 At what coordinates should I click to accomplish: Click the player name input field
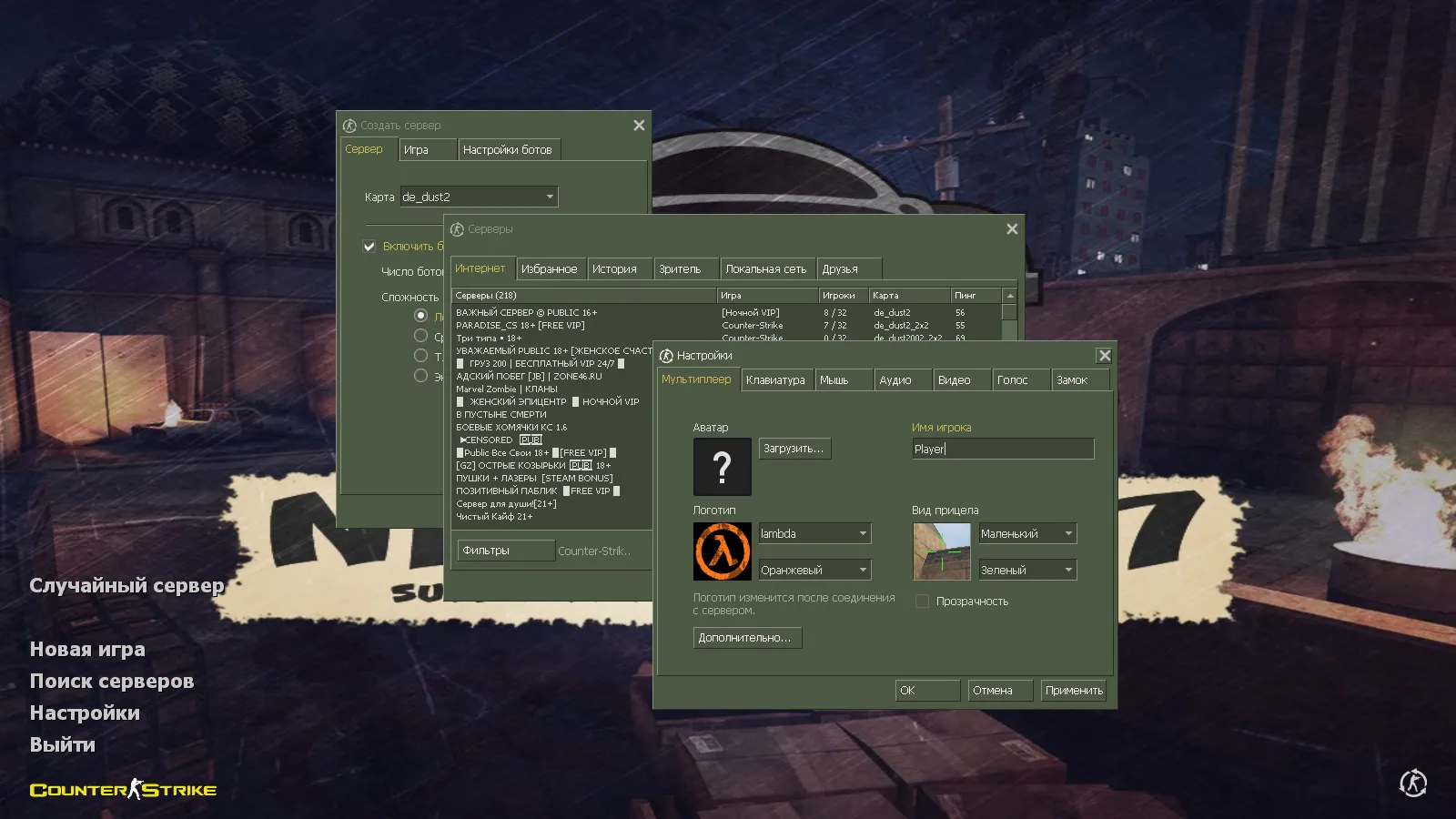[x=1003, y=449]
